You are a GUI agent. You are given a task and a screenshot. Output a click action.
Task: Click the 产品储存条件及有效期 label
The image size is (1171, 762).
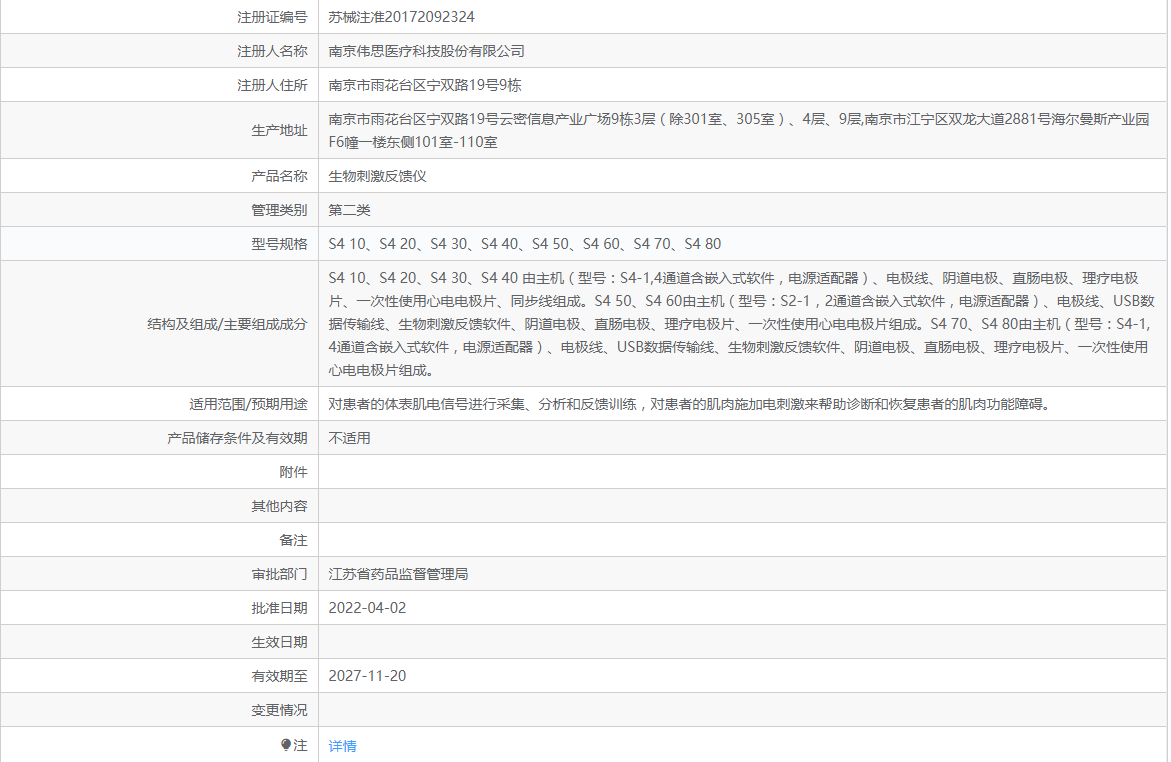[237, 438]
